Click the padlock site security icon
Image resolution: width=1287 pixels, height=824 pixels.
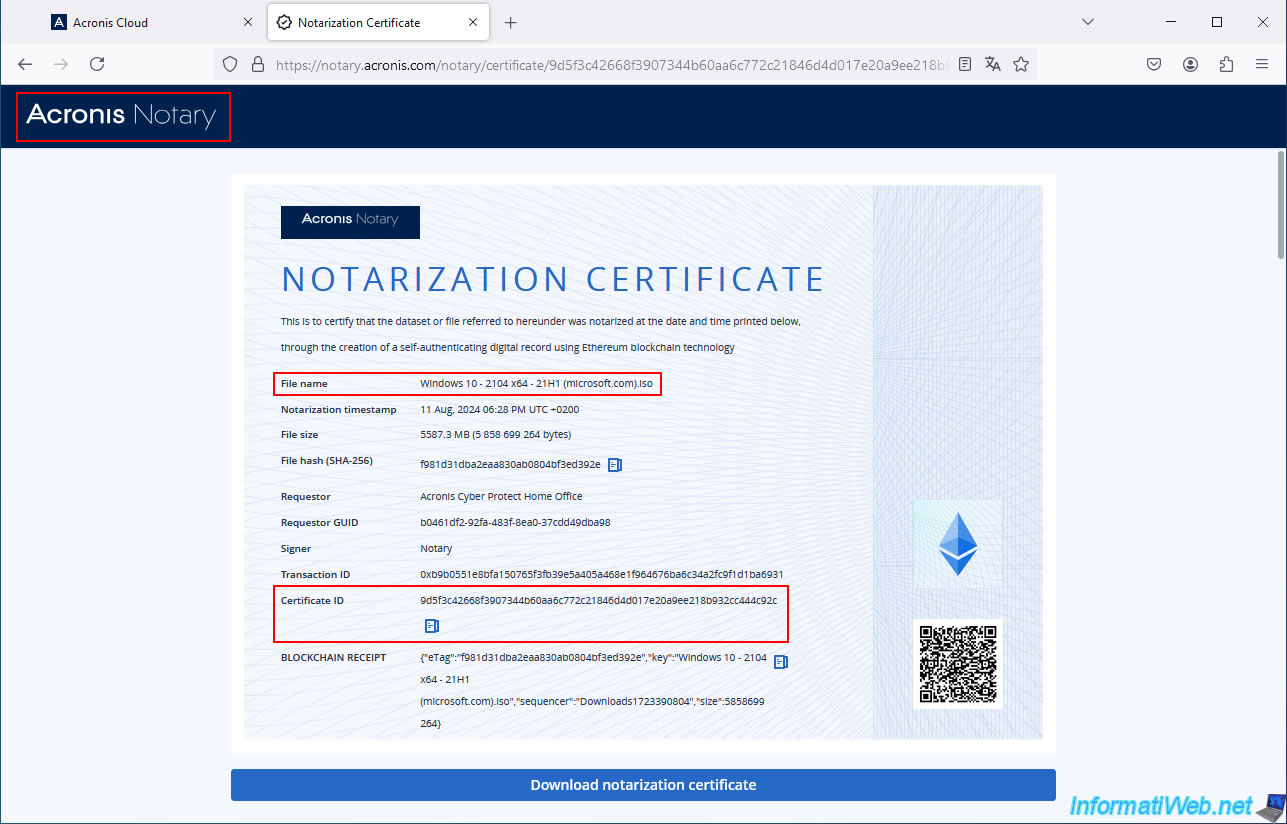[x=257, y=64]
